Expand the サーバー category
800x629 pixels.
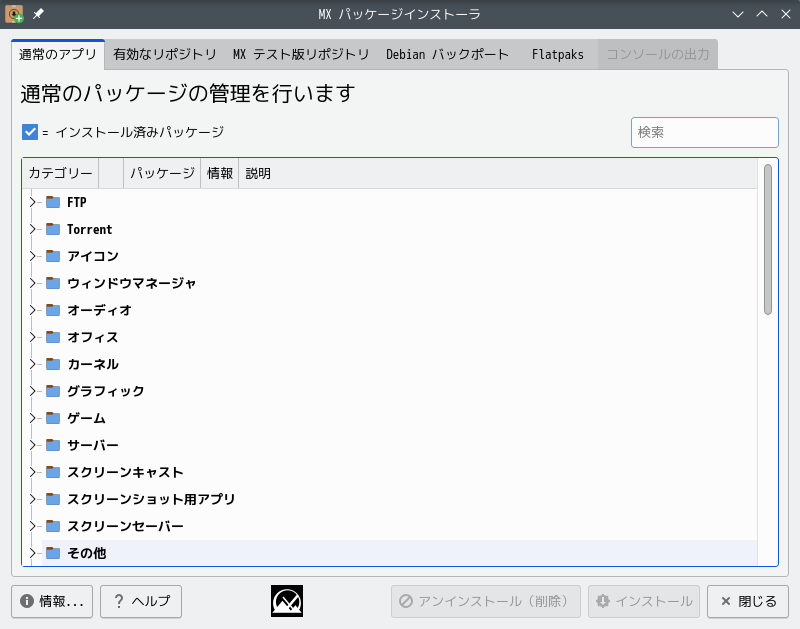point(32,445)
